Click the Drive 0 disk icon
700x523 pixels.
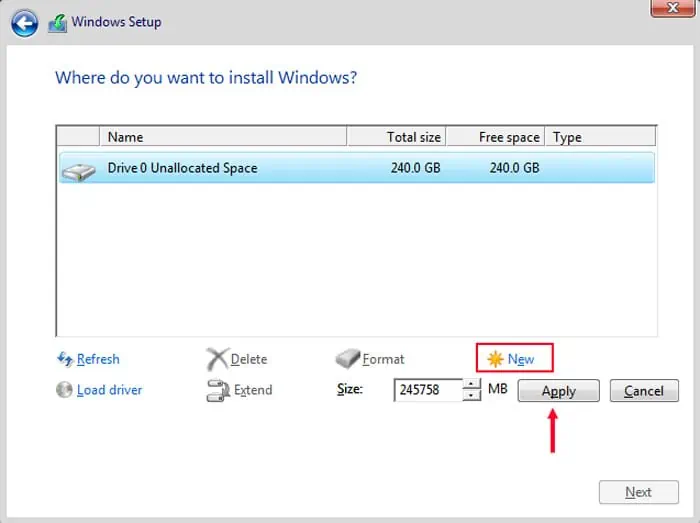[79, 171]
